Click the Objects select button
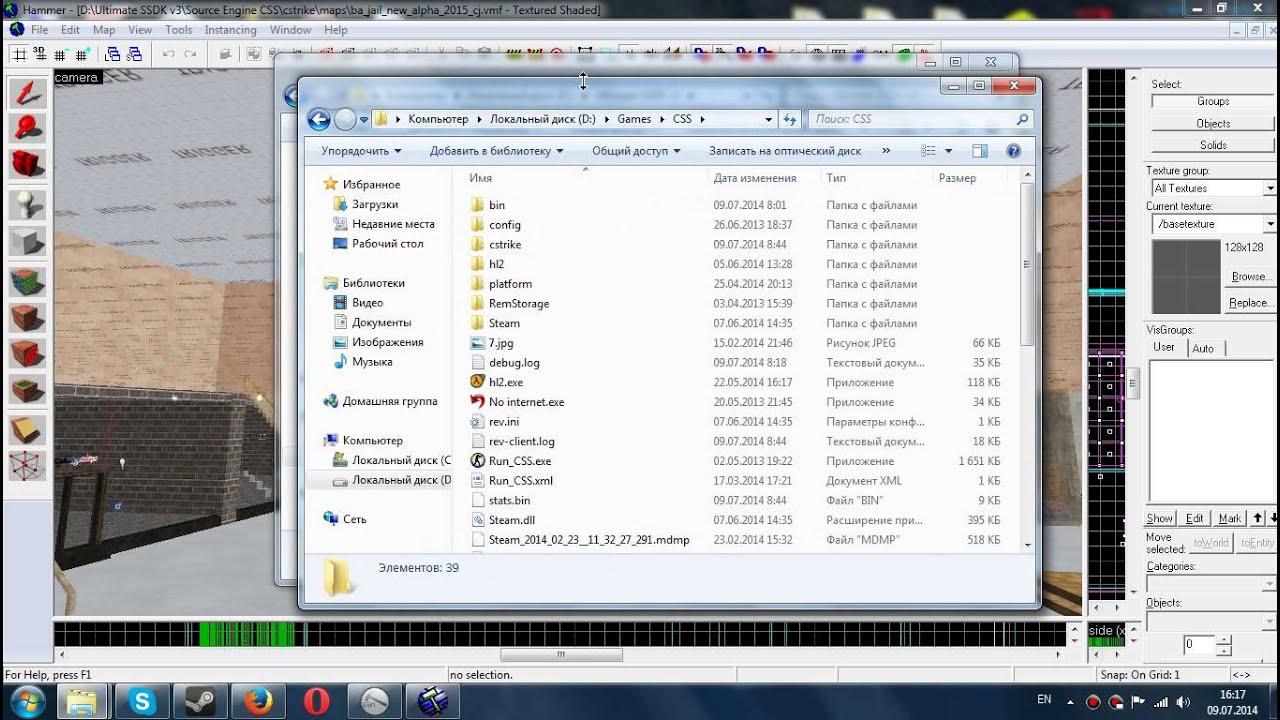This screenshot has width=1280, height=720. 1213,123
